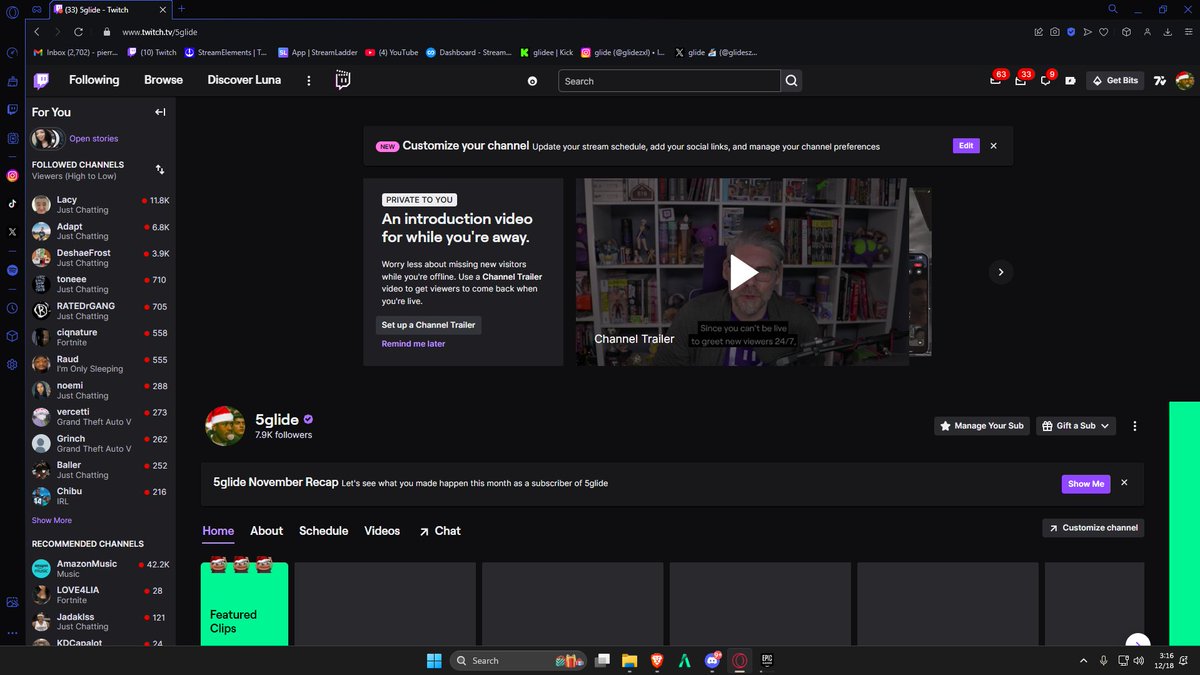Reload the Twitch page
This screenshot has height=675, width=1200.
[78, 32]
